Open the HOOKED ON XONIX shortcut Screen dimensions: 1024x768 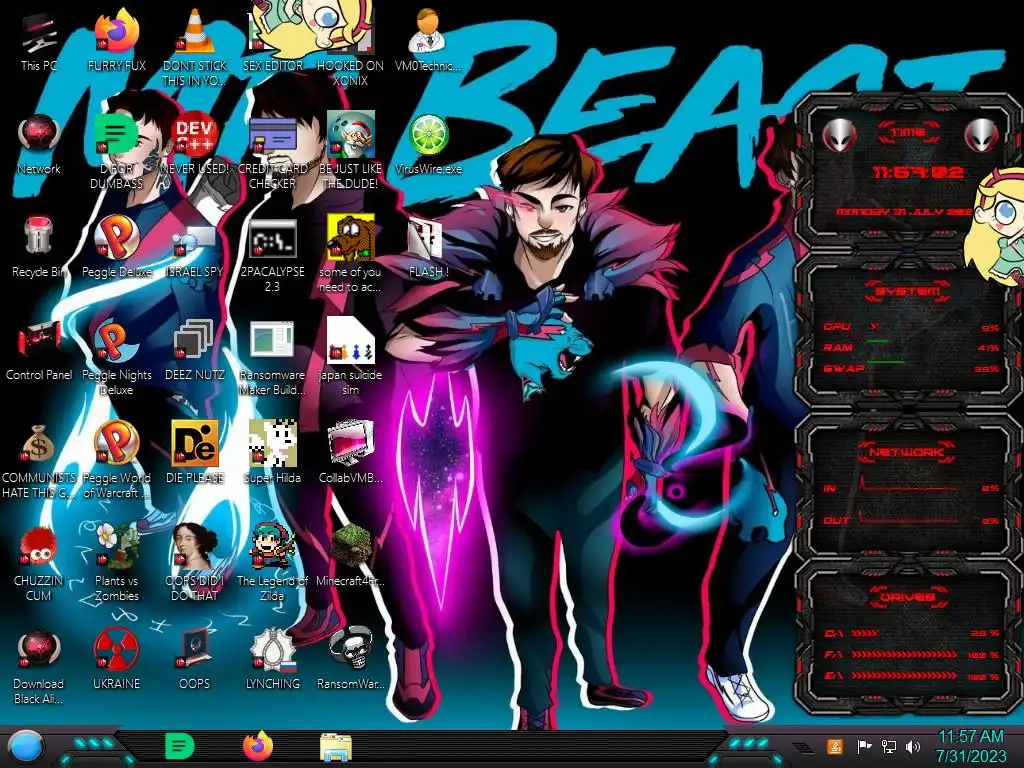pyautogui.click(x=350, y=48)
